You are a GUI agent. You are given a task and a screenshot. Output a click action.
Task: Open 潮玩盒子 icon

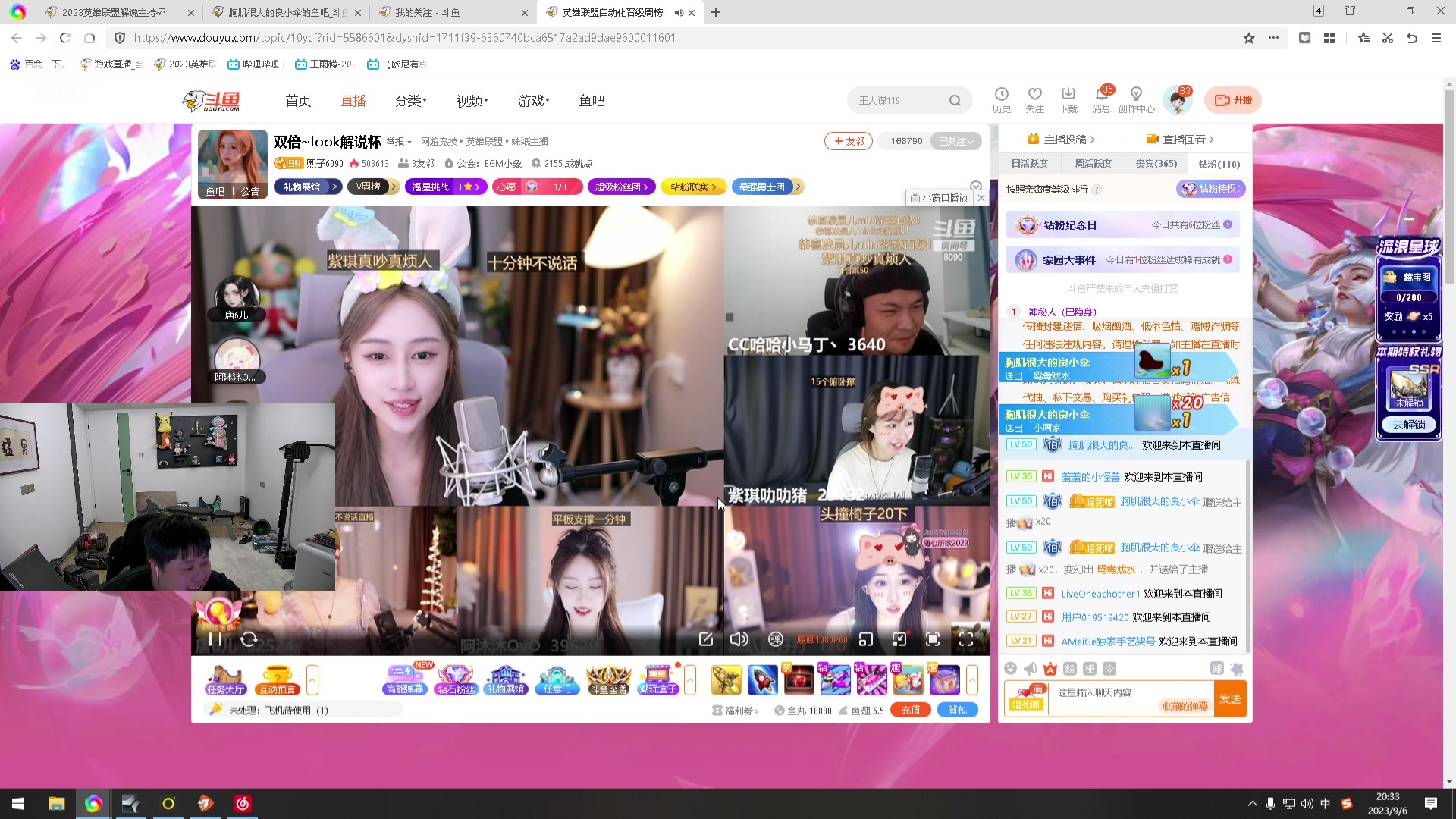[658, 679]
